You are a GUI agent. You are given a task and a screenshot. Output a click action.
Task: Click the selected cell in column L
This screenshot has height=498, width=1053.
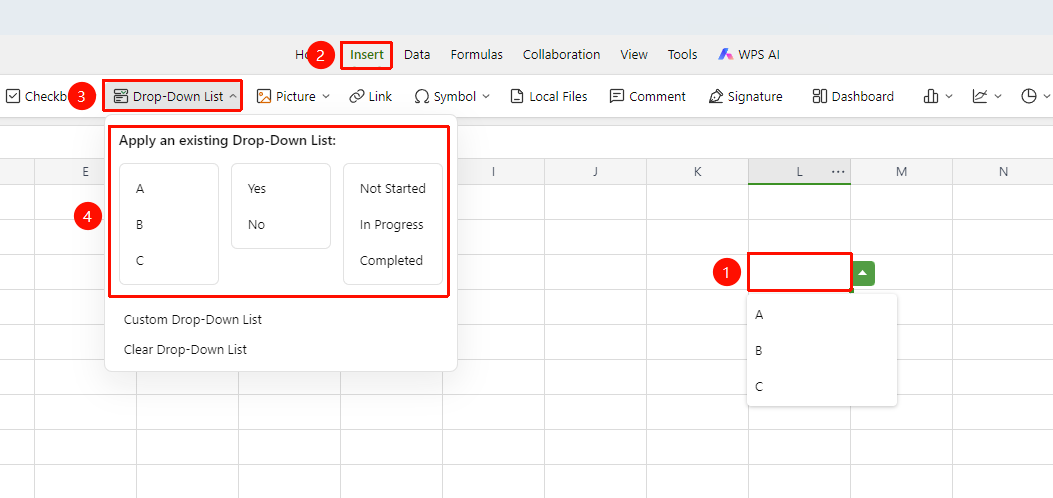click(x=799, y=272)
